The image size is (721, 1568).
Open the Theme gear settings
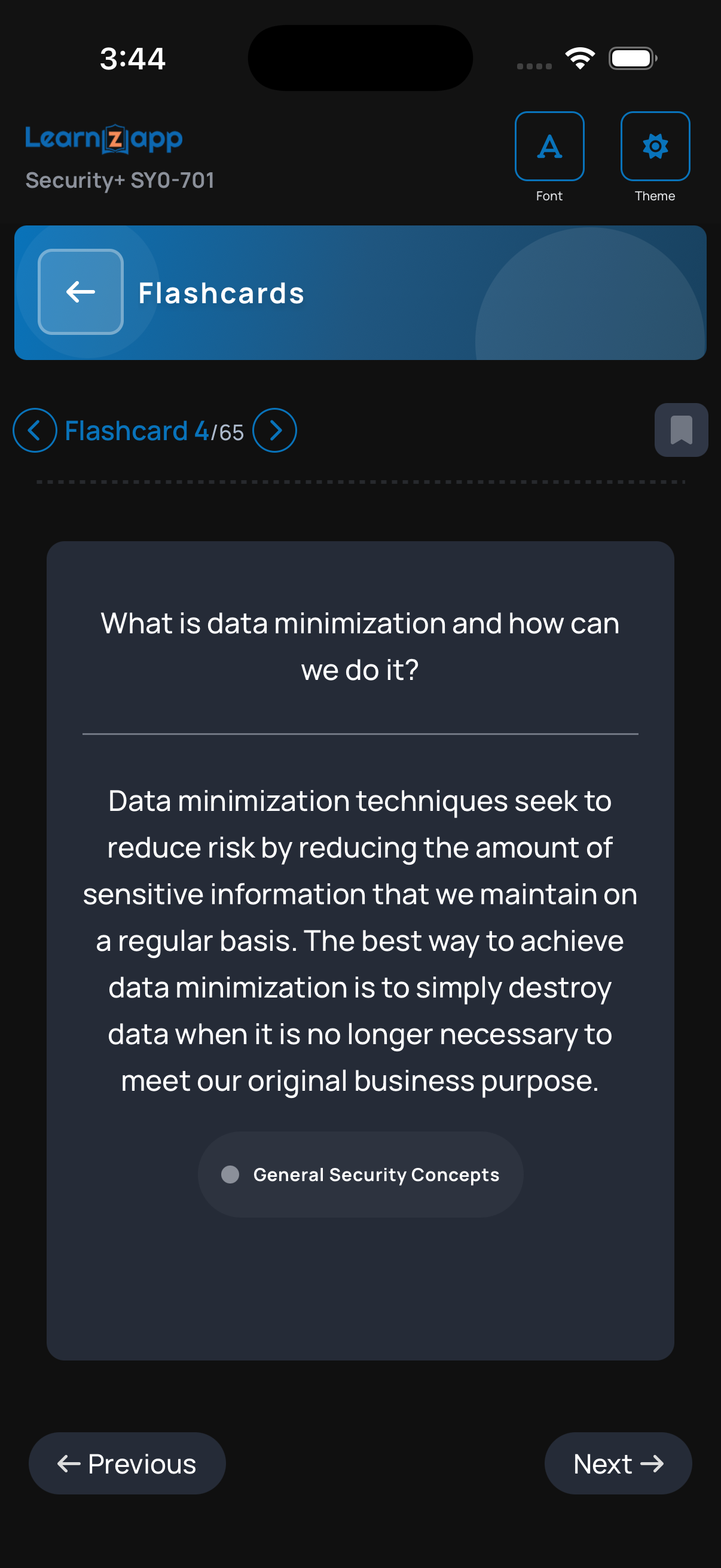pyautogui.click(x=655, y=147)
